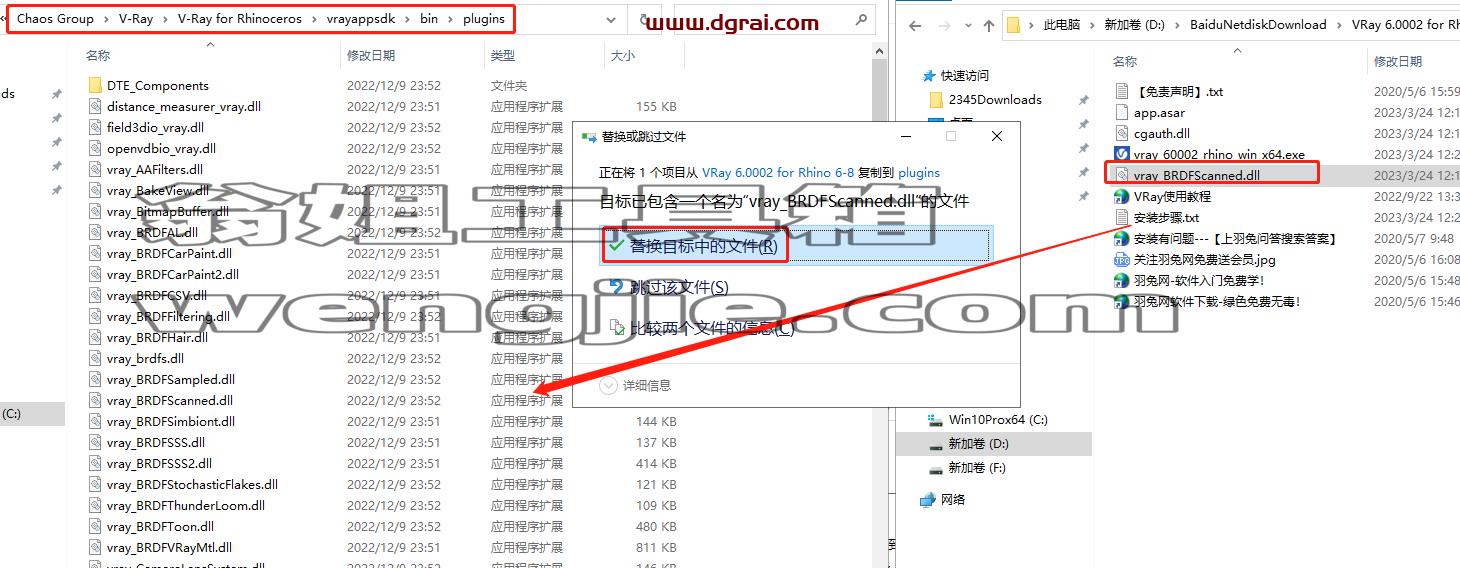The image size is (1460, 568).
Task: Open the chevron after BaiduNetdiskDownload in the breadcrumb
Action: [1339, 25]
